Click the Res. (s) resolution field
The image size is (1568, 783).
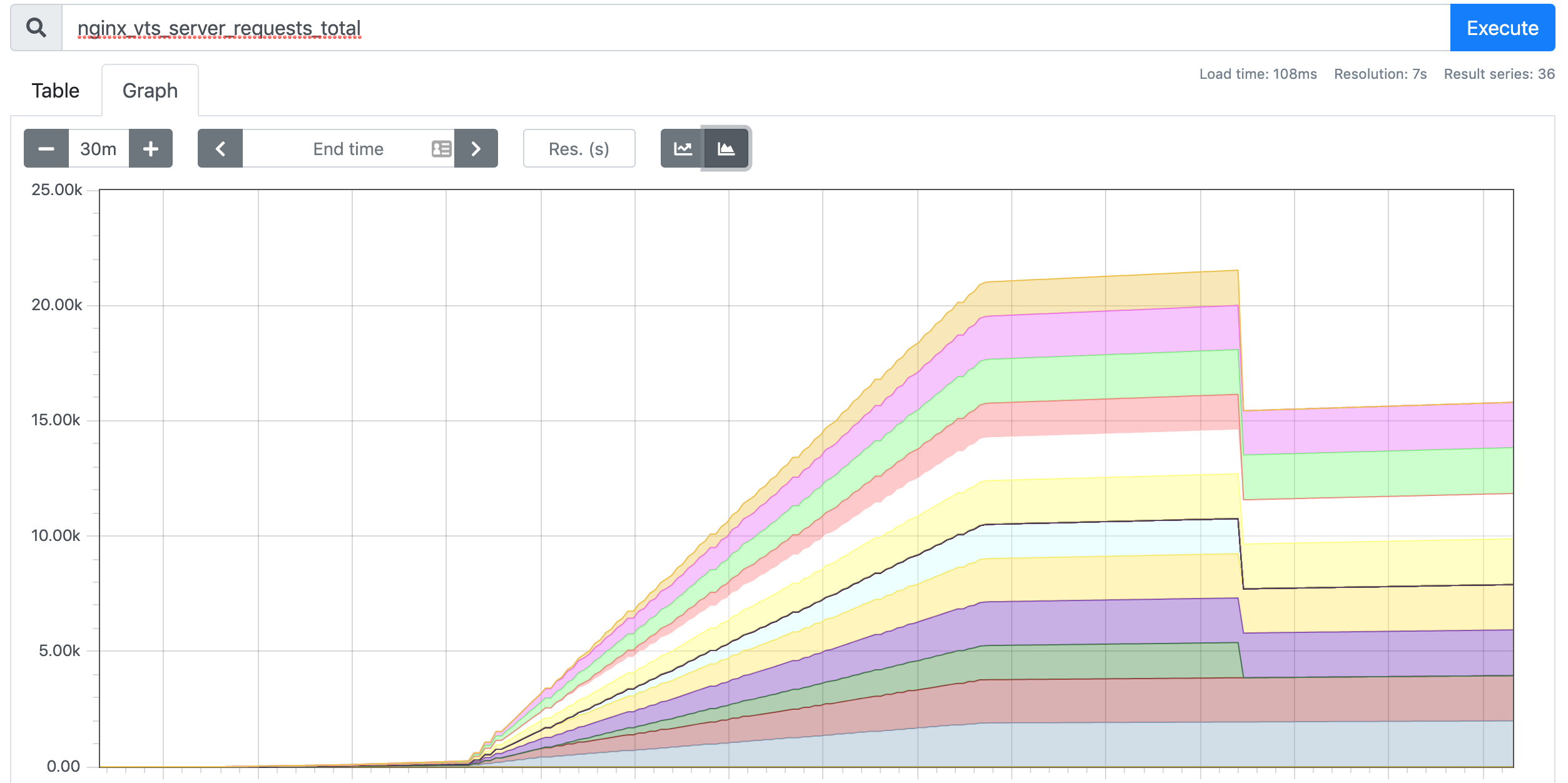coord(579,149)
